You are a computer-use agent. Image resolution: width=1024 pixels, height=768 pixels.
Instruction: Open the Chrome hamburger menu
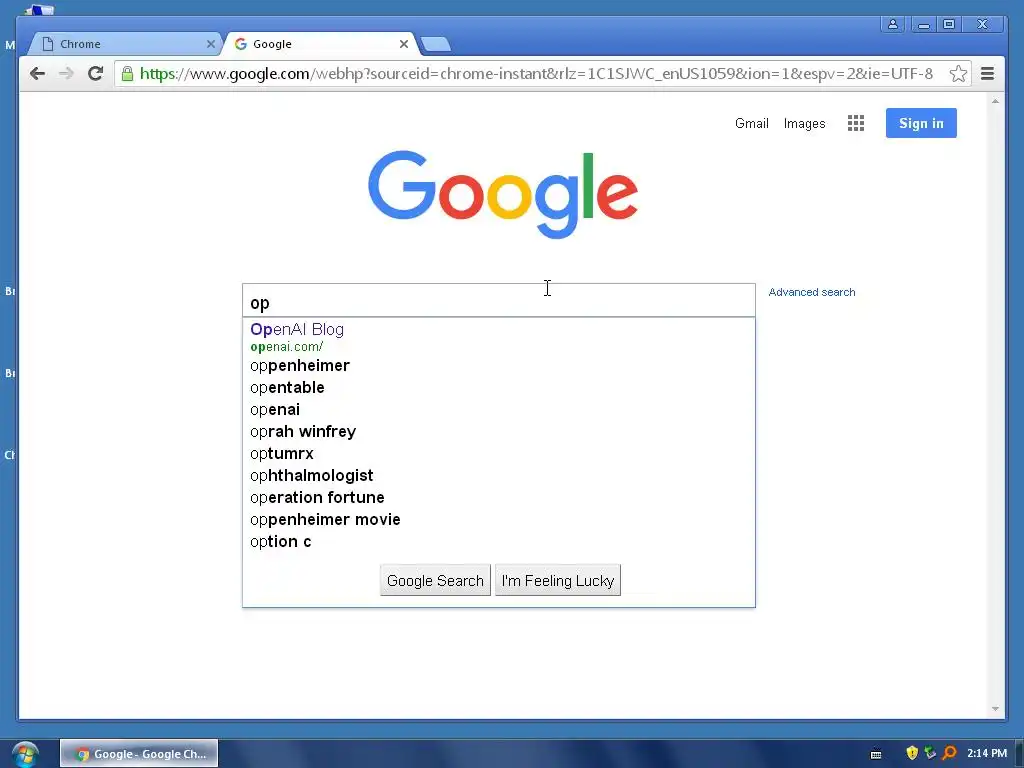987,74
